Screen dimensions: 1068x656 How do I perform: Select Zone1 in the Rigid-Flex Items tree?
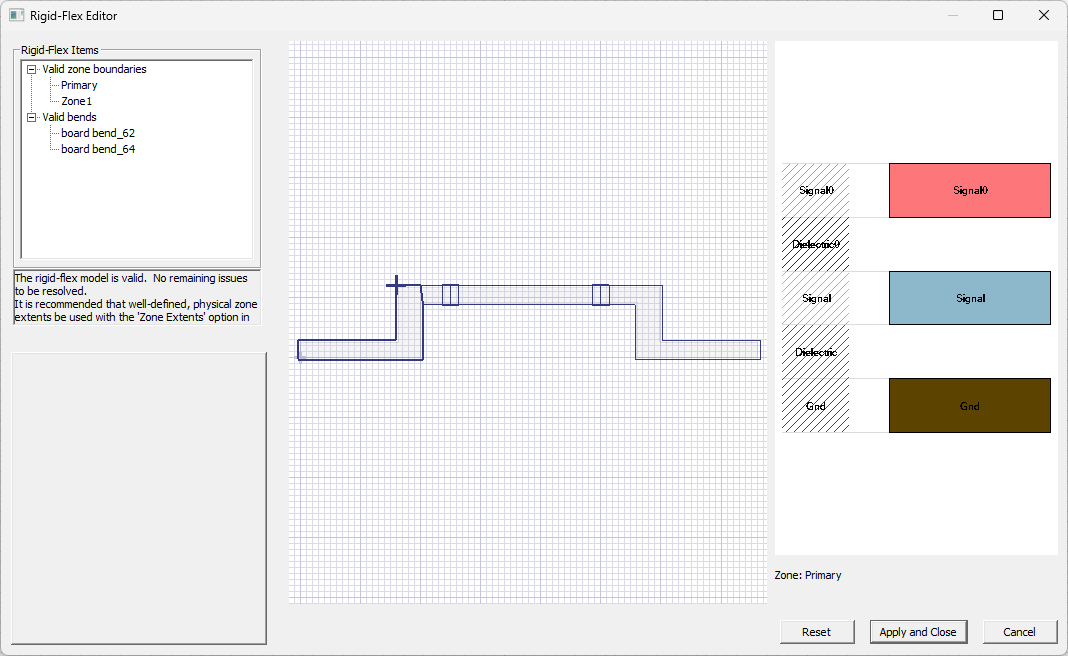click(x=76, y=100)
